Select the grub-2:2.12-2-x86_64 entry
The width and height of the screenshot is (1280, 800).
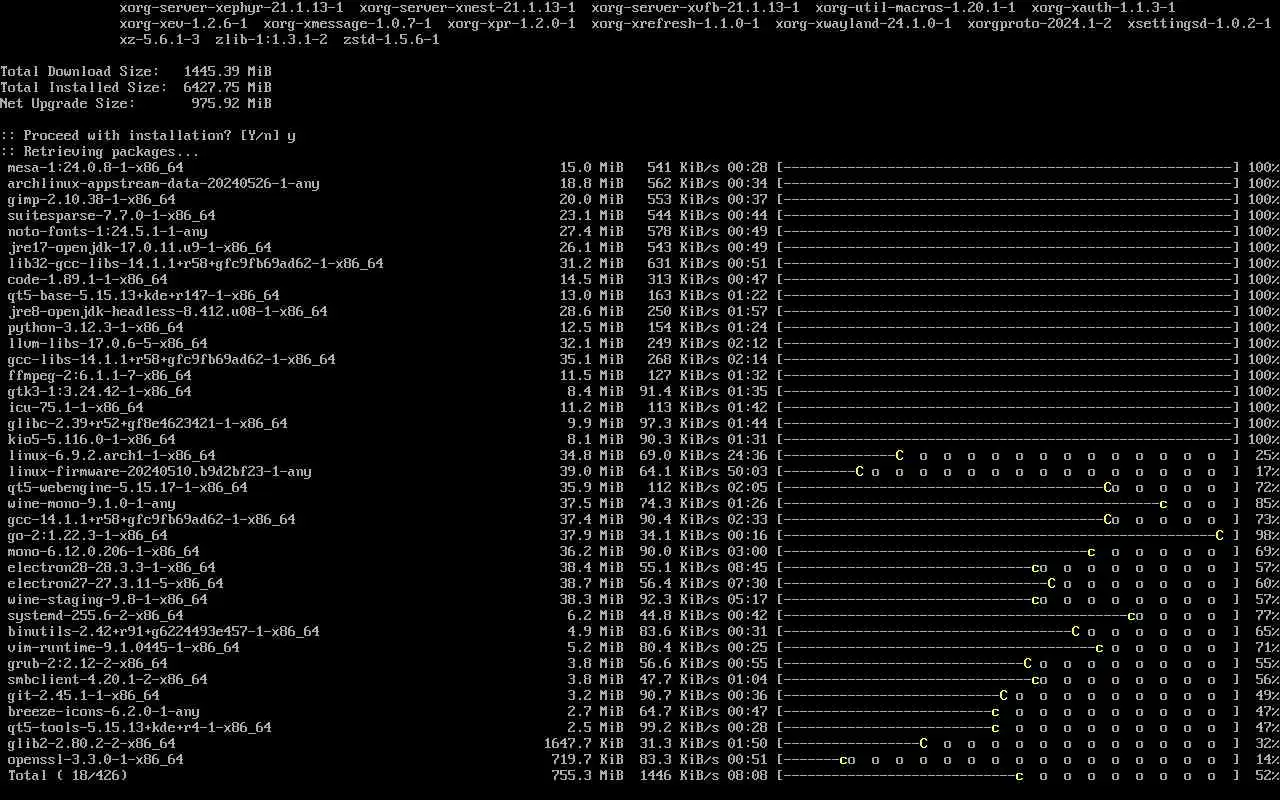pos(87,664)
